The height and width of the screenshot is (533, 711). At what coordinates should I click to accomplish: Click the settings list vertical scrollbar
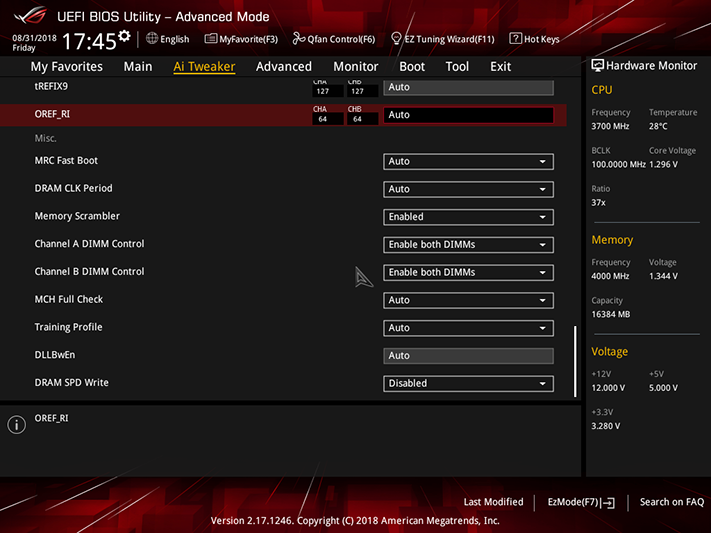575,361
